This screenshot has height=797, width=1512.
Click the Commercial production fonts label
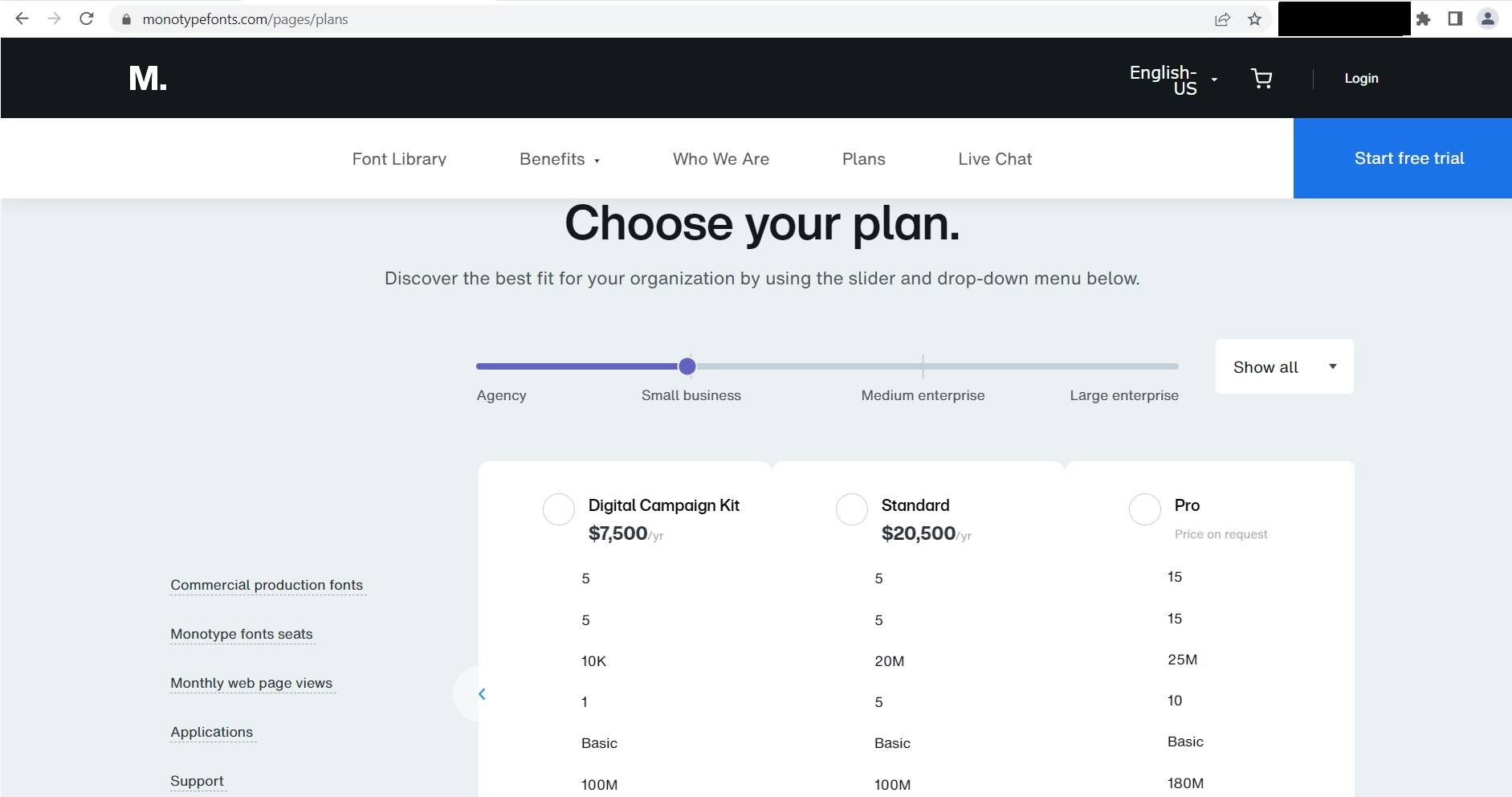[x=267, y=585]
